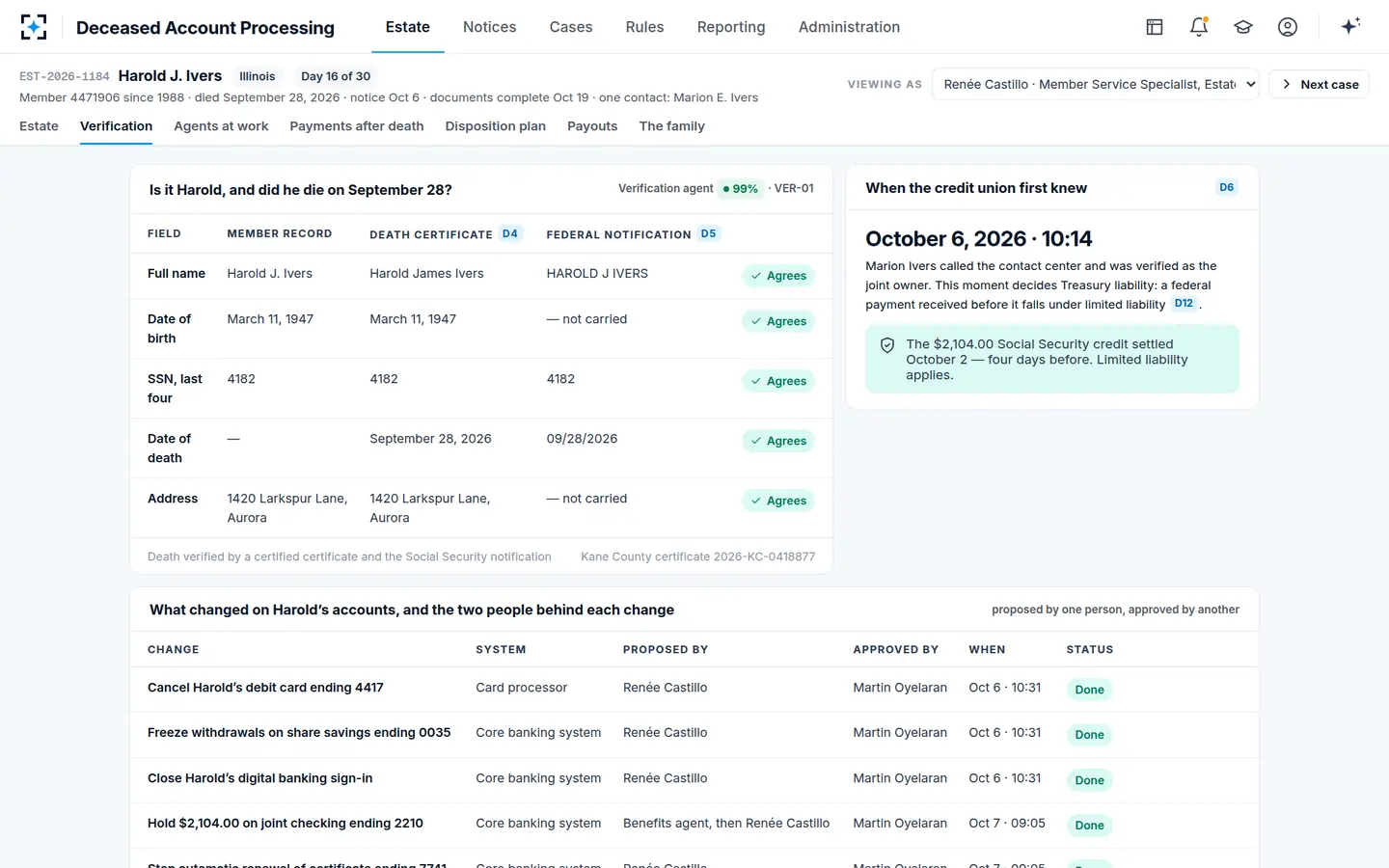Open the layout panel icon in header
The image size is (1389, 868).
(x=1155, y=27)
